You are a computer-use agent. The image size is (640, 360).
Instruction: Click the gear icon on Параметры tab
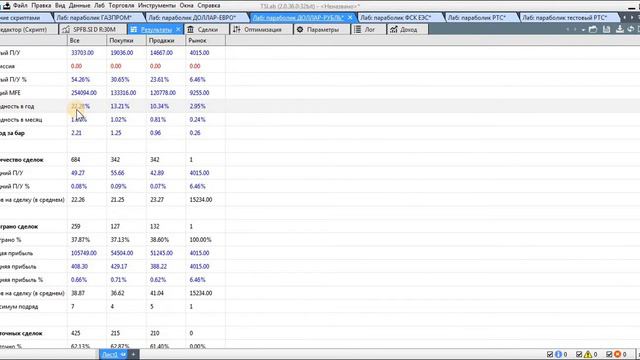click(300, 29)
